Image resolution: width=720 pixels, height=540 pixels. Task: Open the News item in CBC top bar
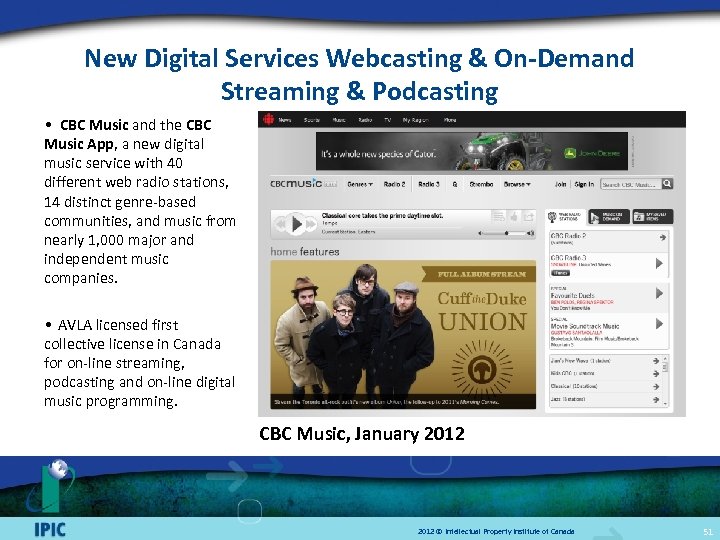point(285,120)
